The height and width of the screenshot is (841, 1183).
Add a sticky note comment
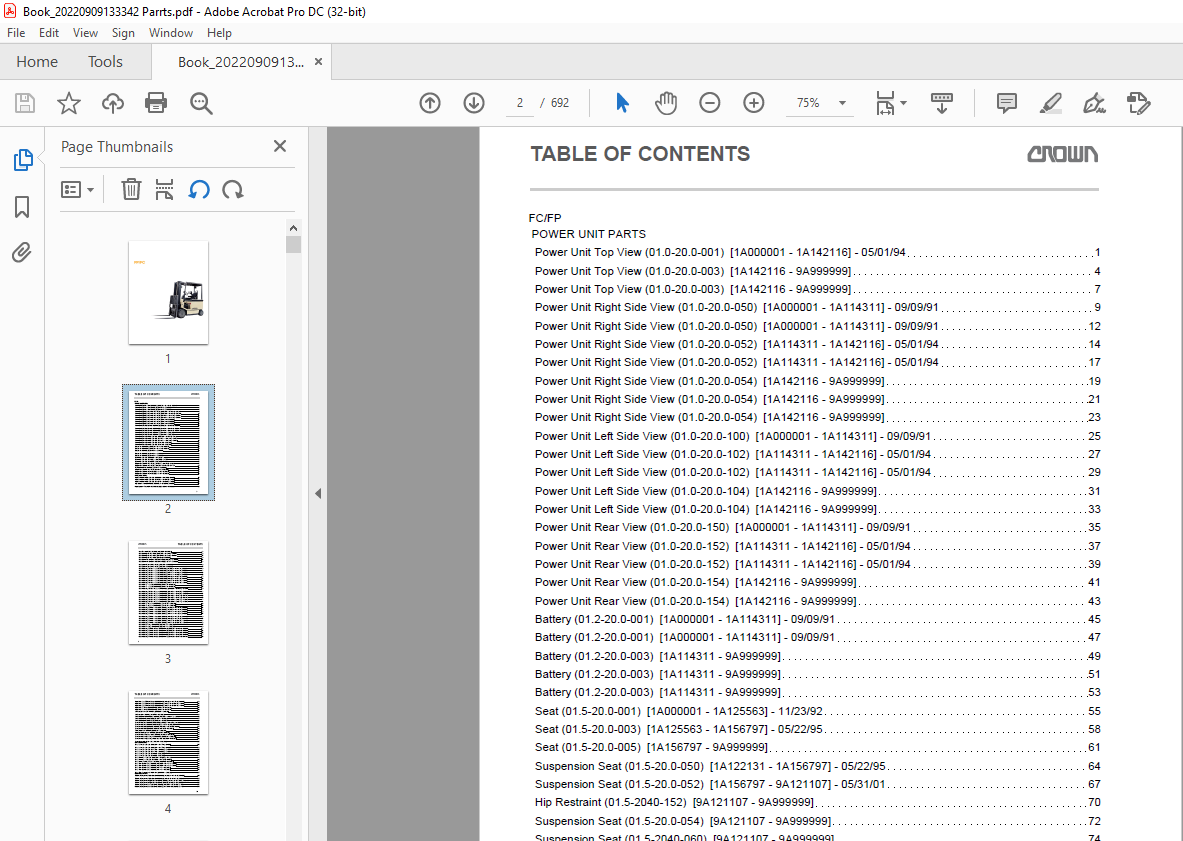[1006, 103]
